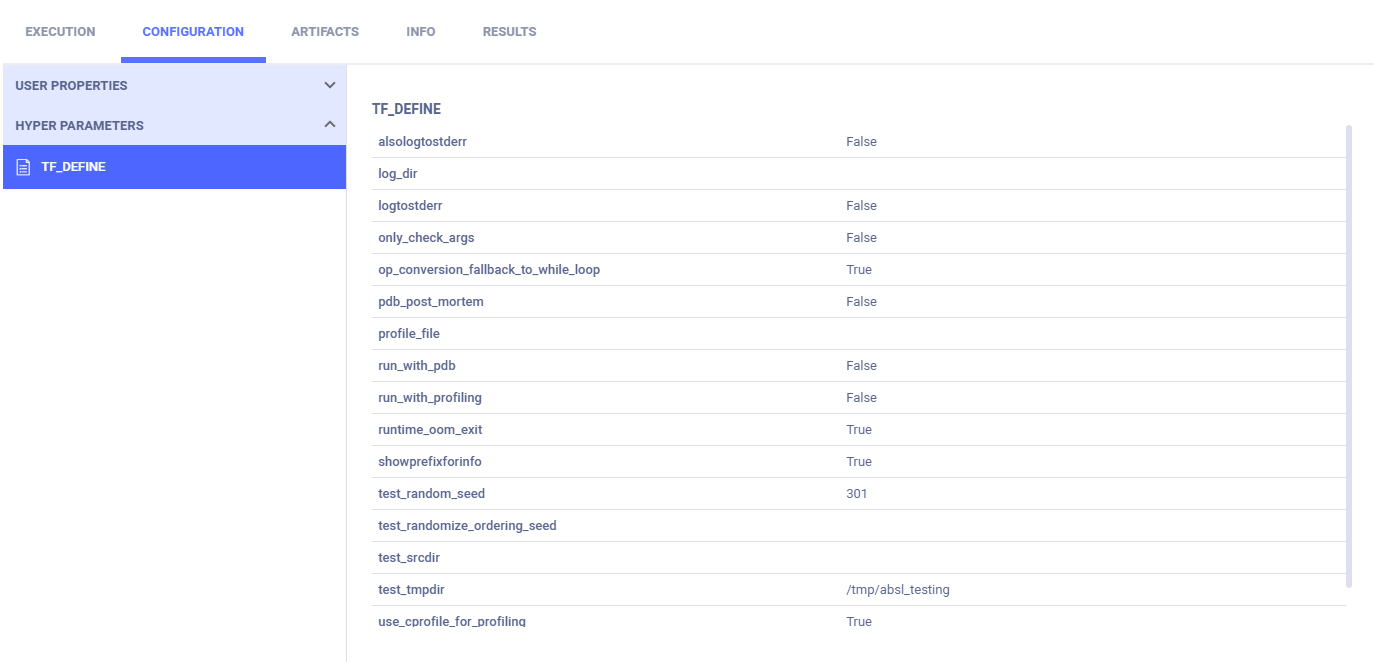Click the pdb_post_mortem parameter row
1374x662 pixels.
[x=600, y=302]
